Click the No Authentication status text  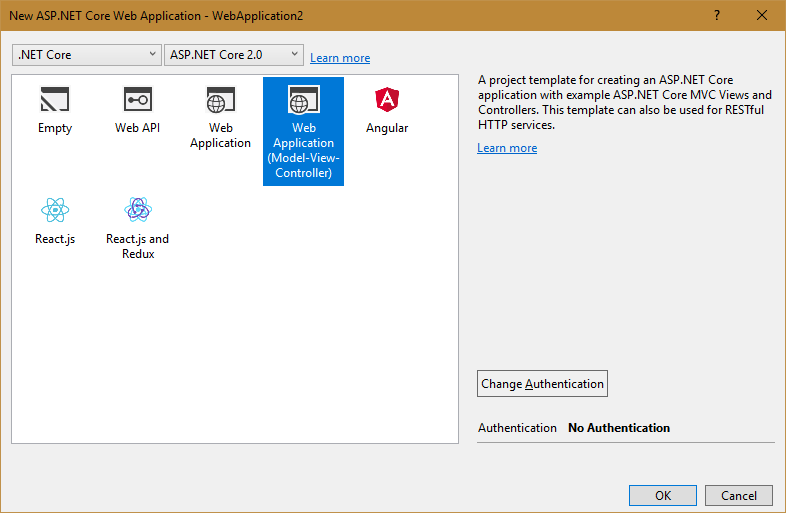pos(619,428)
